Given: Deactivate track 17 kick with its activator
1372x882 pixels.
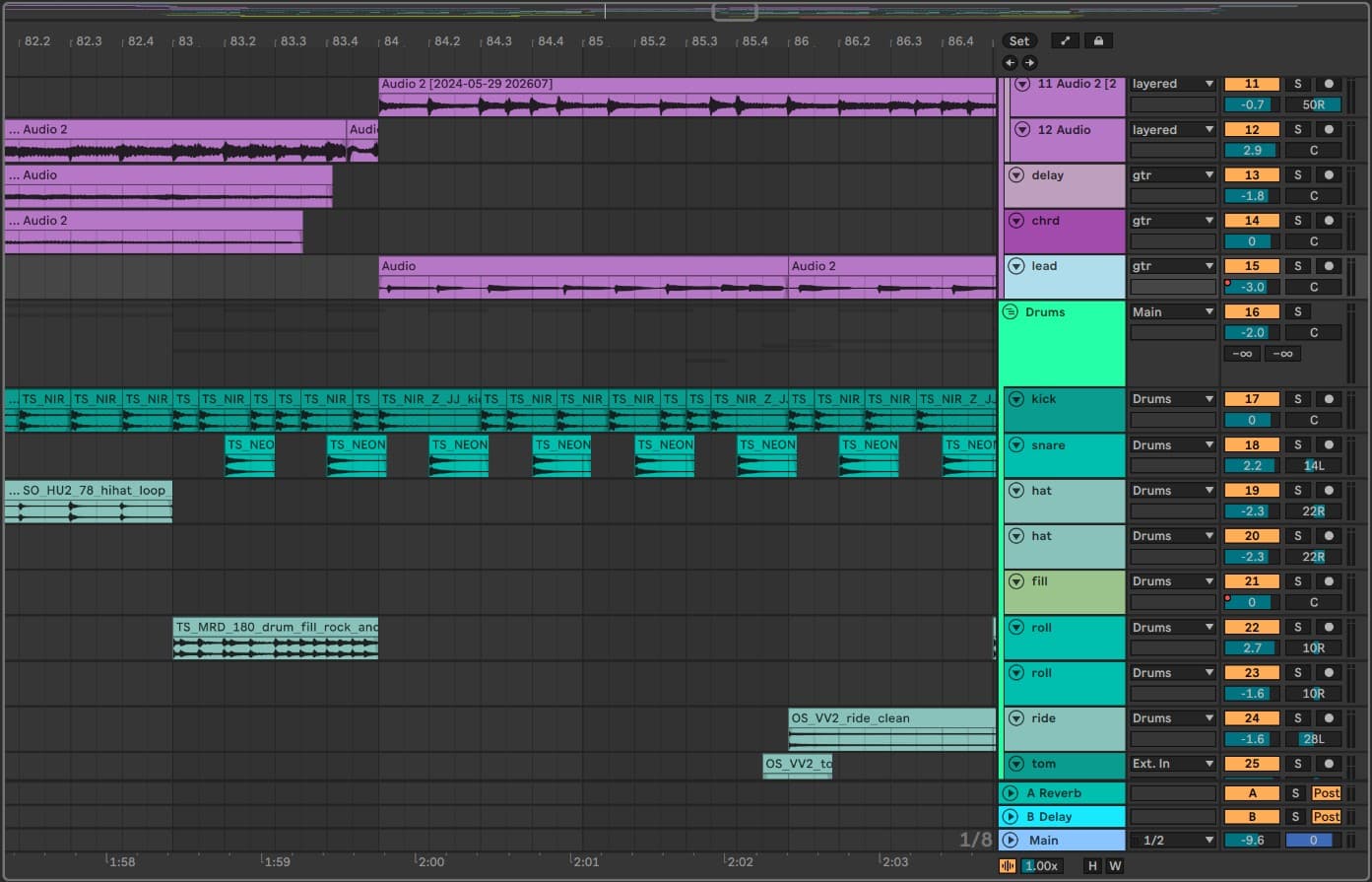Looking at the screenshot, I should 1252,399.
